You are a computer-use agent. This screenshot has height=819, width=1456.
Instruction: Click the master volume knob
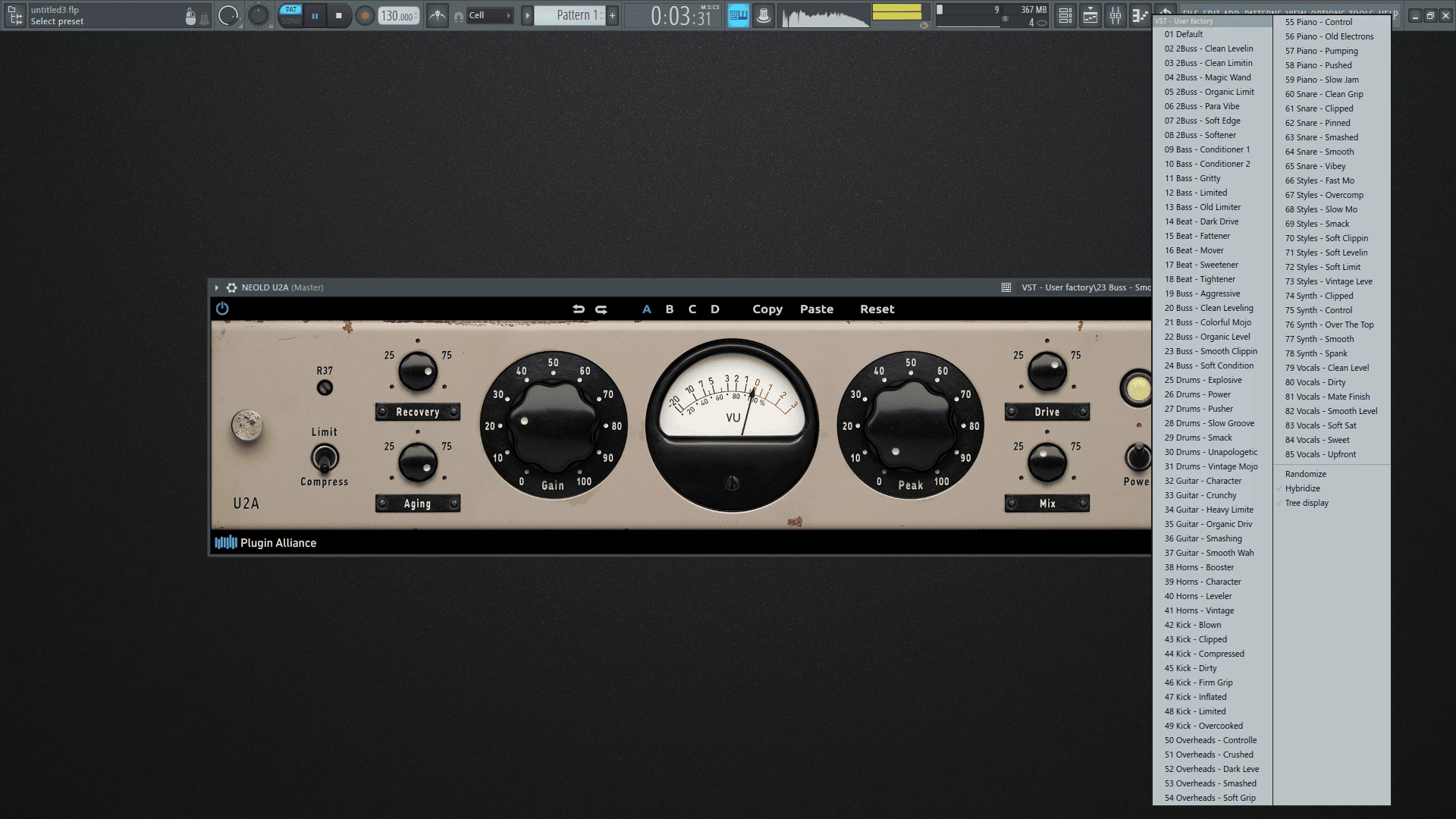[x=228, y=15]
